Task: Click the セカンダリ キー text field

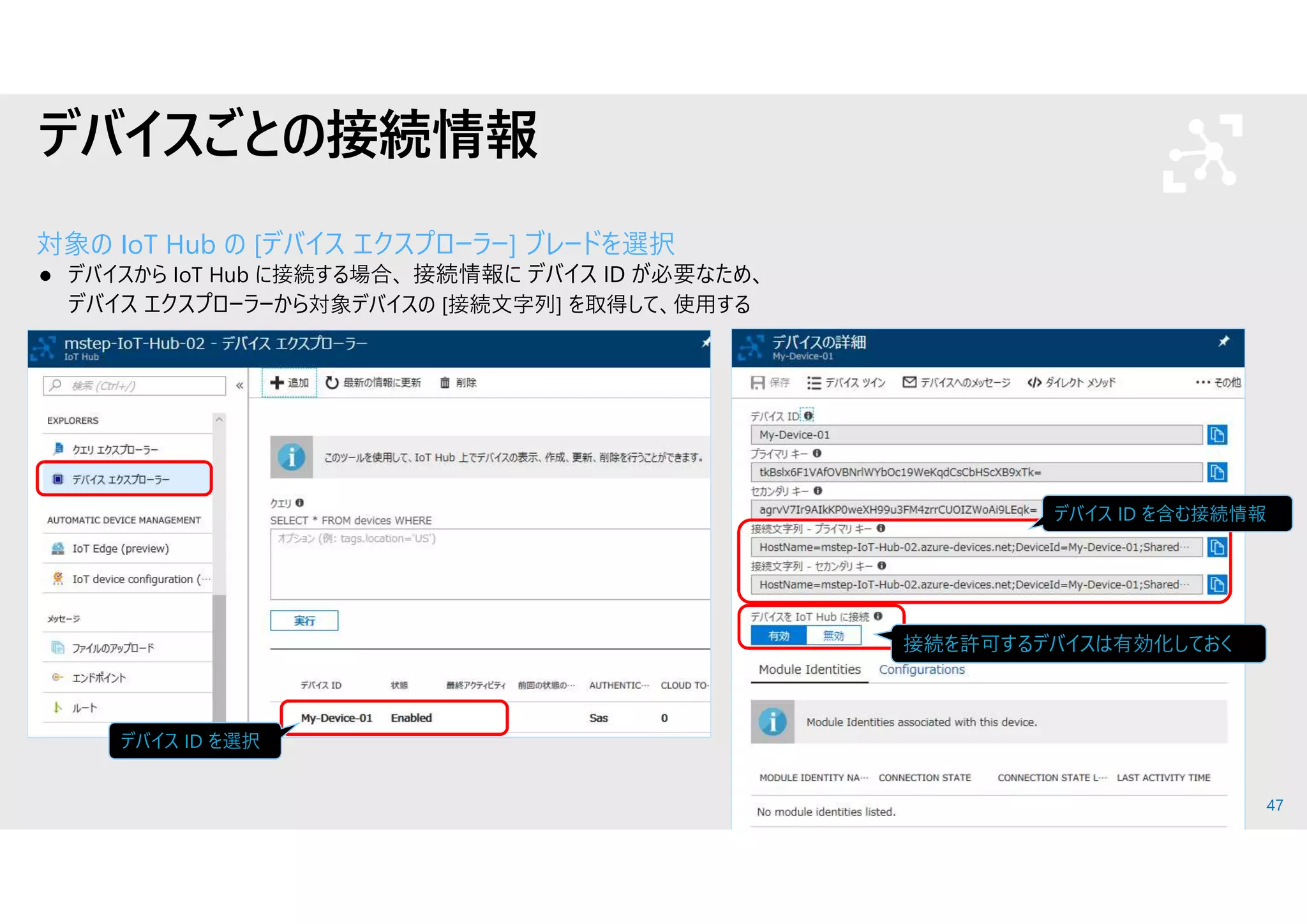Action: 897,509
